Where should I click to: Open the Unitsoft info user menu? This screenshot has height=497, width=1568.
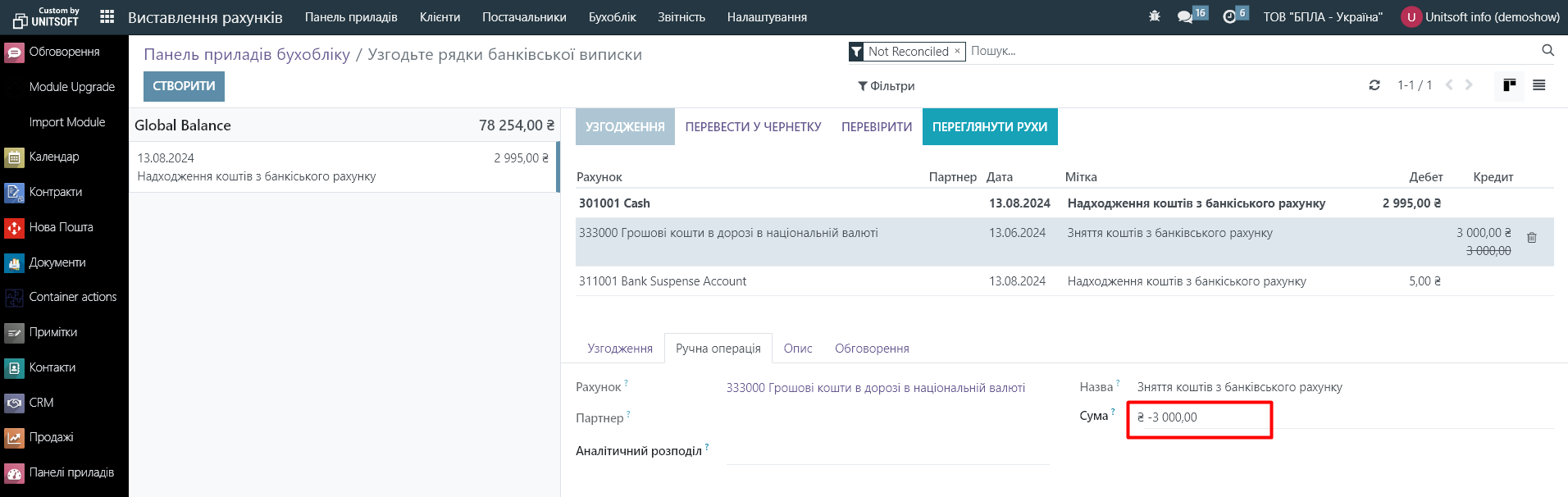[x=1481, y=17]
